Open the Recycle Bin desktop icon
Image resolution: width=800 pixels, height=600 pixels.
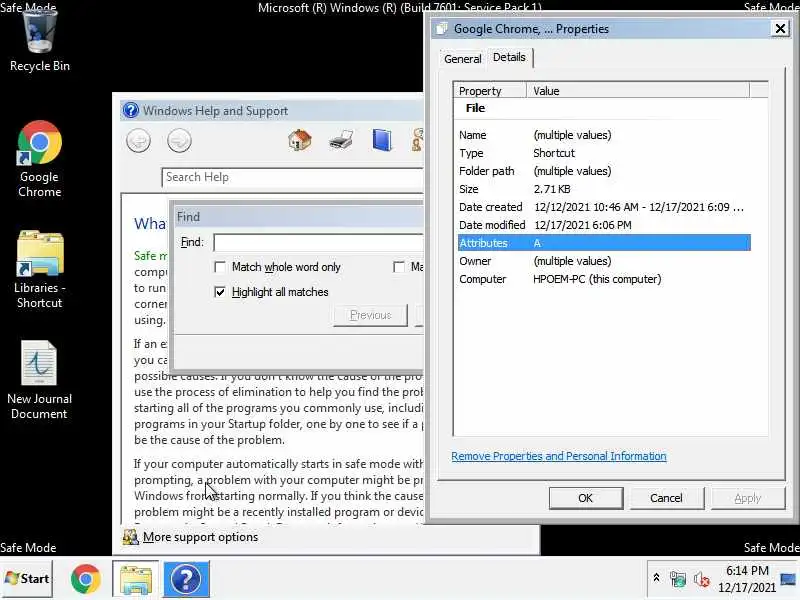coord(39,41)
